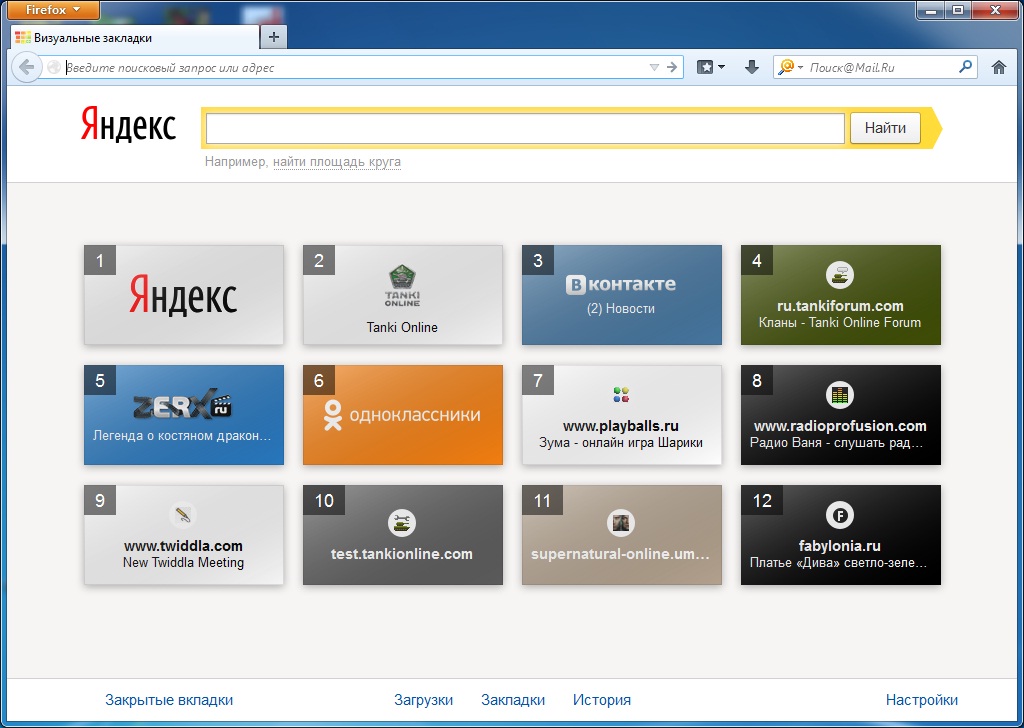Open the ВКонтакте Новости bookmark tile
Viewport: 1024px width, 728px height.
point(622,295)
